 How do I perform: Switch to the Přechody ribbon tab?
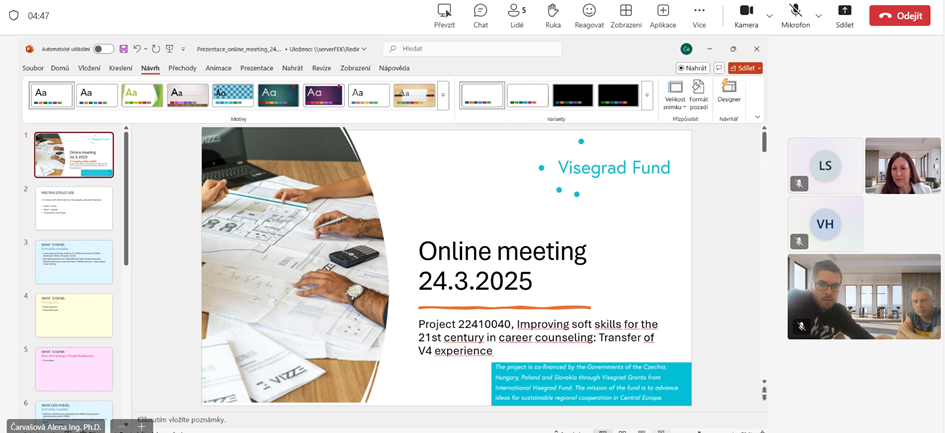(x=182, y=68)
